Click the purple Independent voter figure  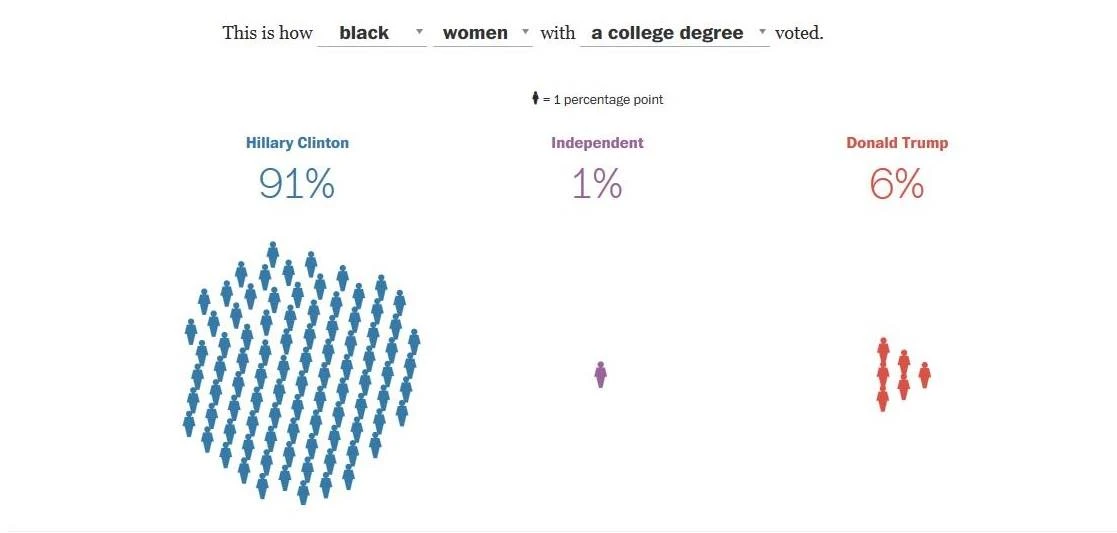pyautogui.click(x=600, y=374)
